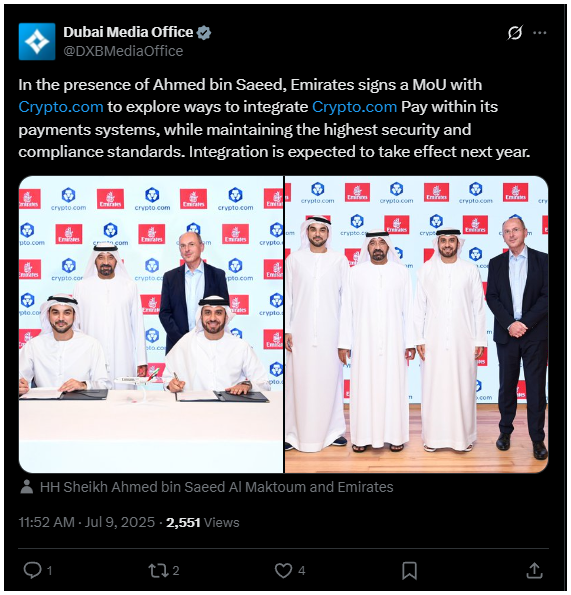Open the right group standing photo
Image resolution: width=571 pixels, height=595 pixels.
click(417, 324)
